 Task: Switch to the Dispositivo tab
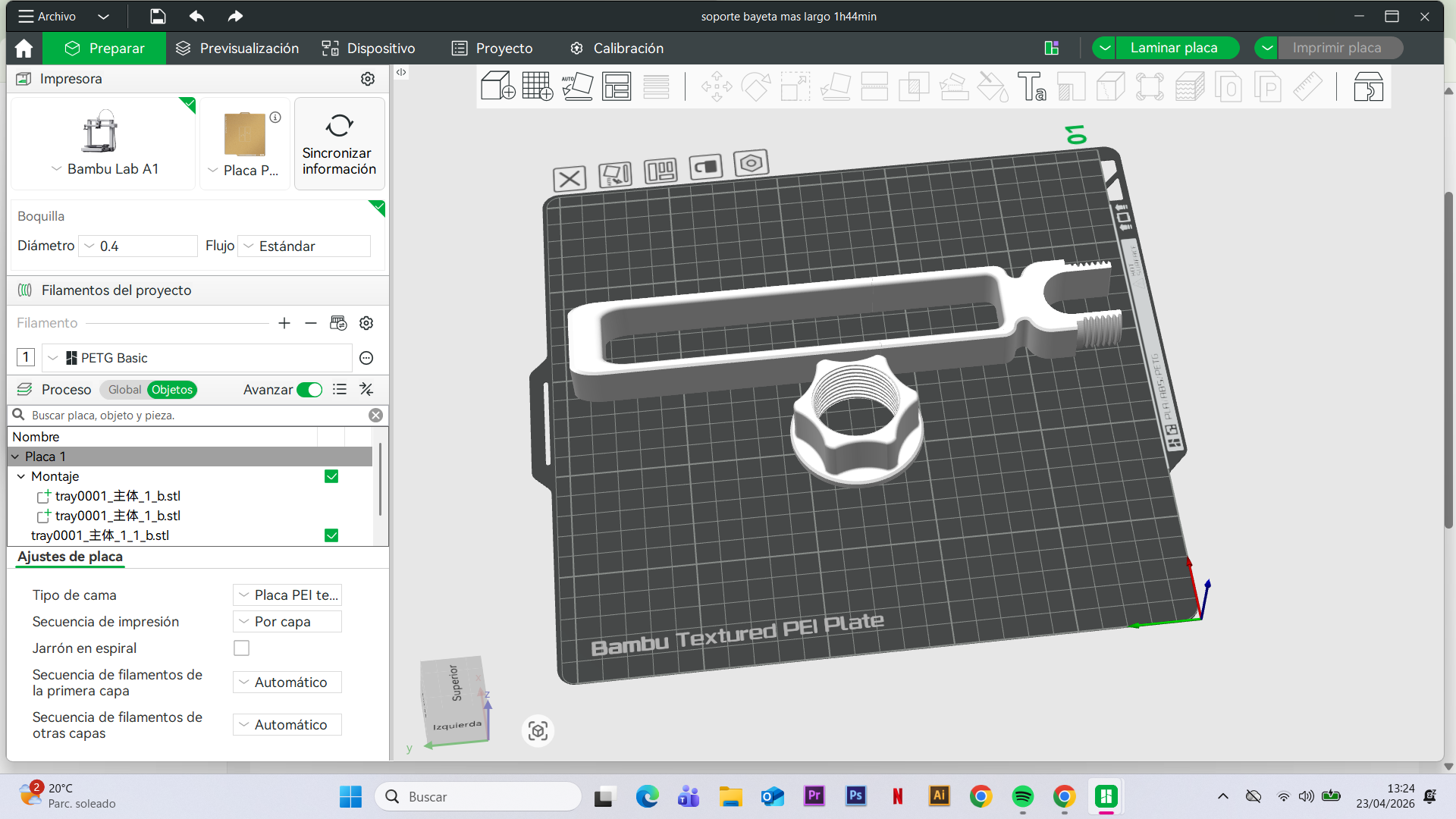click(369, 48)
